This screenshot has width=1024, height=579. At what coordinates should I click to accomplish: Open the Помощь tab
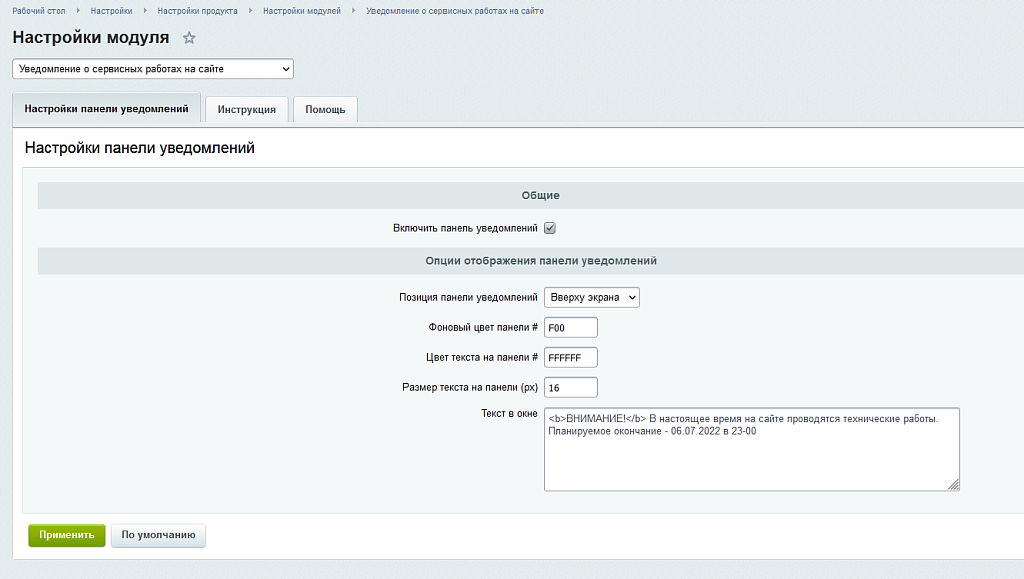click(325, 109)
